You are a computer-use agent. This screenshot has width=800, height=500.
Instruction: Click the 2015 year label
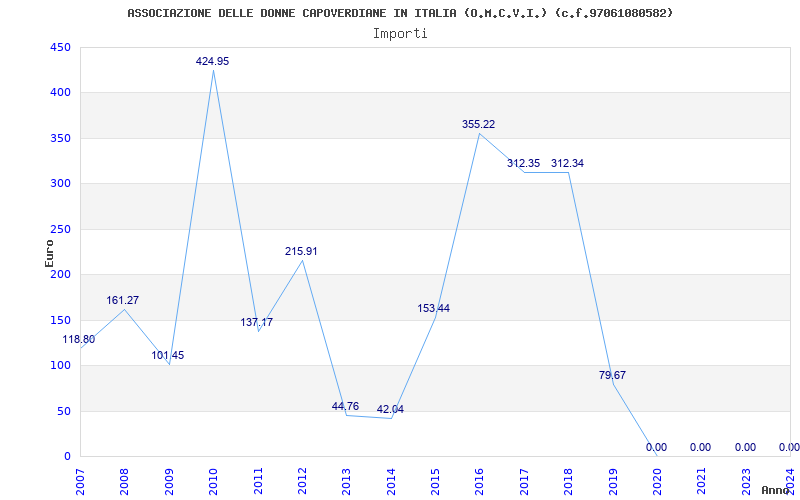pyautogui.click(x=435, y=482)
